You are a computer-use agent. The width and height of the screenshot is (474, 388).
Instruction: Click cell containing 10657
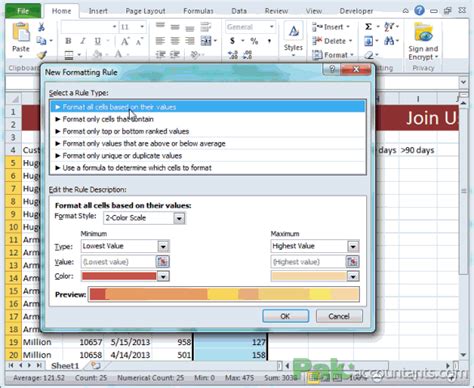coord(83,342)
